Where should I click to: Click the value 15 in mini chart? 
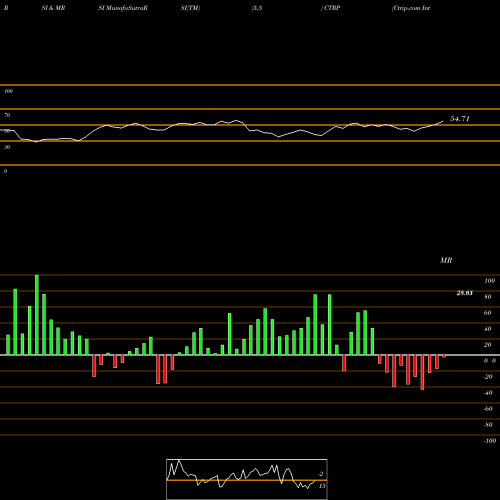pos(322,486)
